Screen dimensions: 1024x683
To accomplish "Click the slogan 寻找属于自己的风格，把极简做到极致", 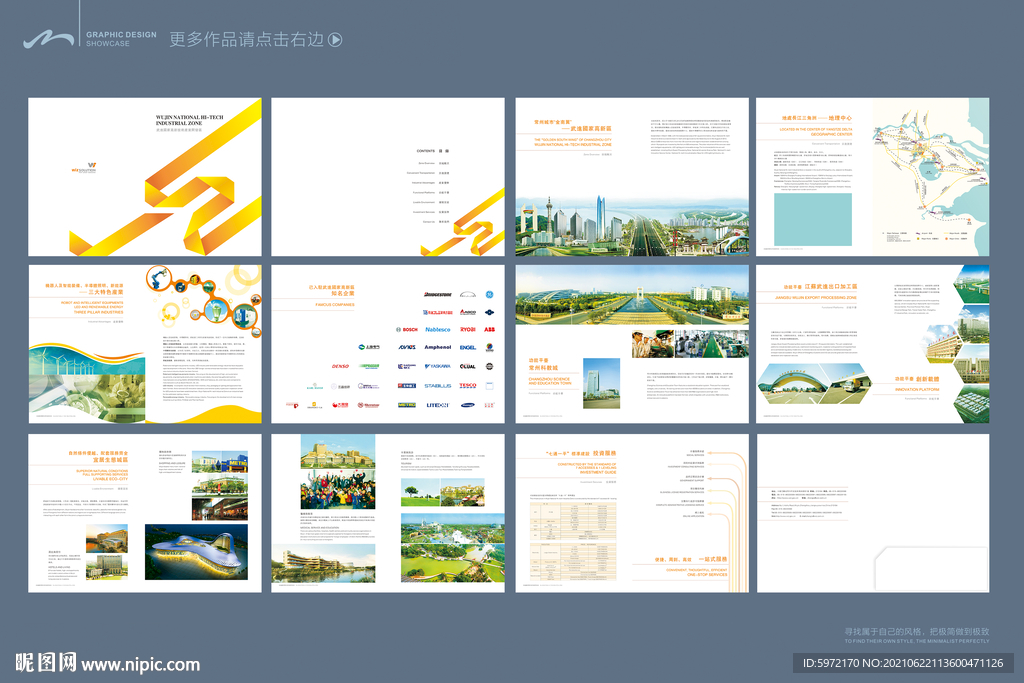I will coord(917,632).
